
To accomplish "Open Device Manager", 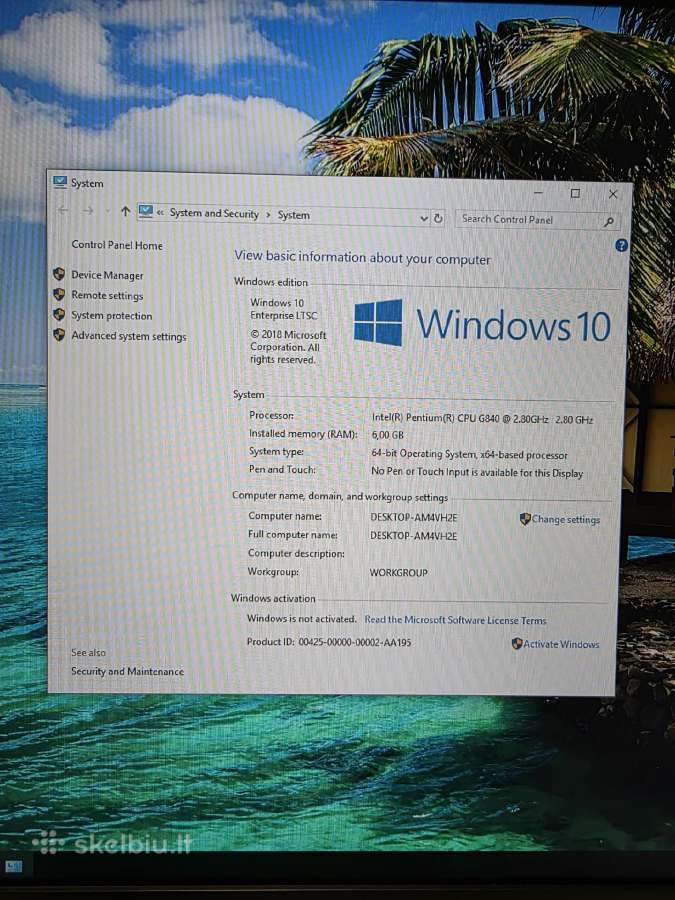I will 107,275.
